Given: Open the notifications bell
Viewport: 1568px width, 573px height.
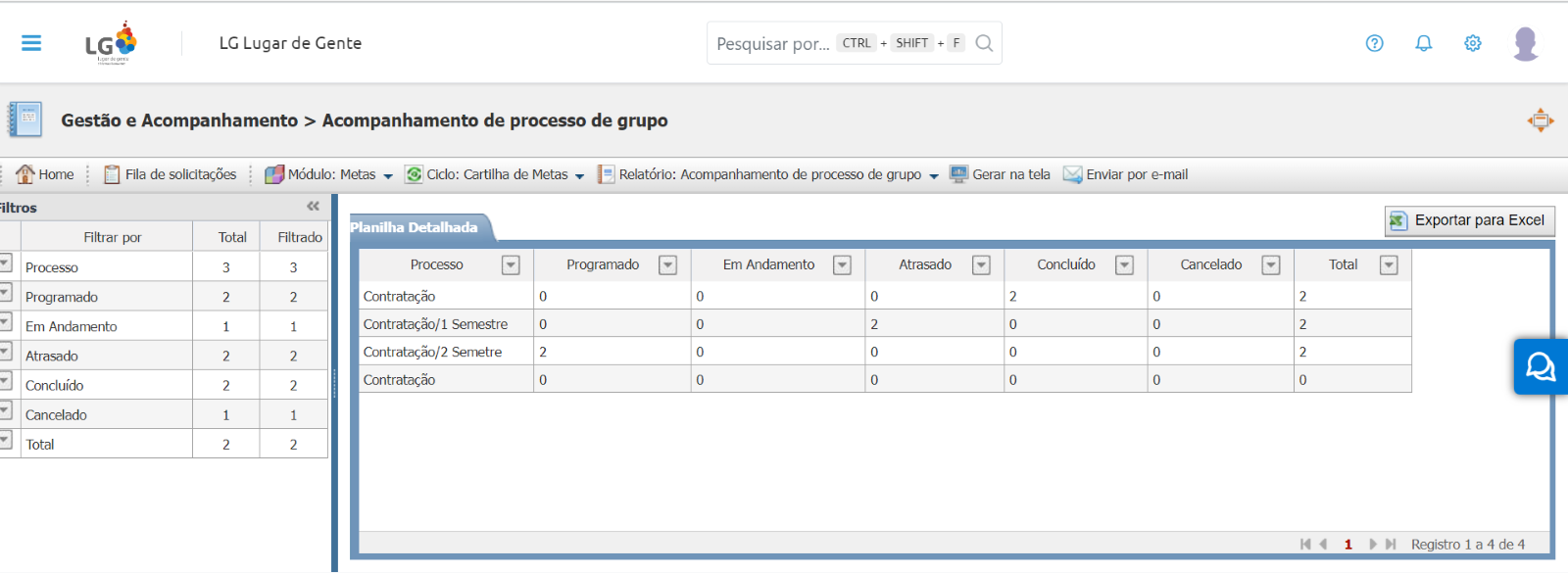Looking at the screenshot, I should pyautogui.click(x=1424, y=43).
